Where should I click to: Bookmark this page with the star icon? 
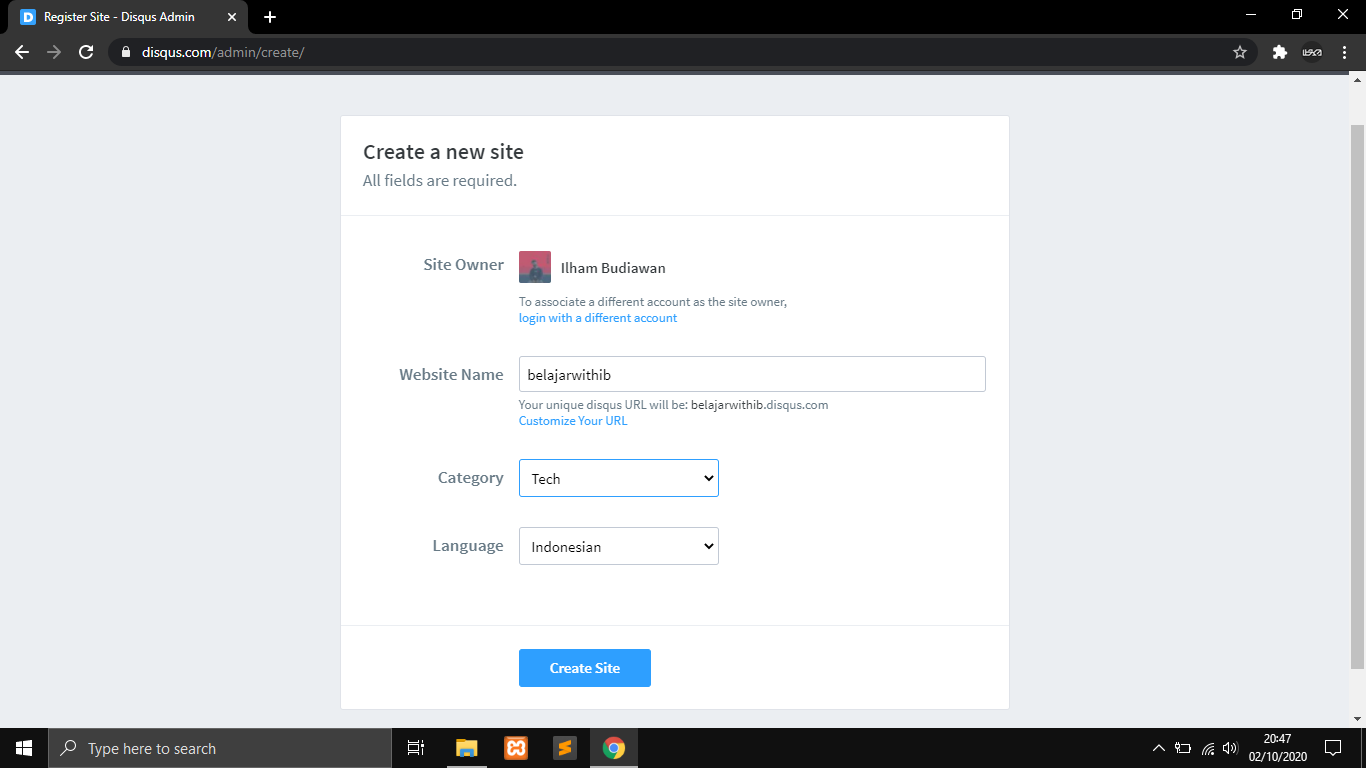1240,52
